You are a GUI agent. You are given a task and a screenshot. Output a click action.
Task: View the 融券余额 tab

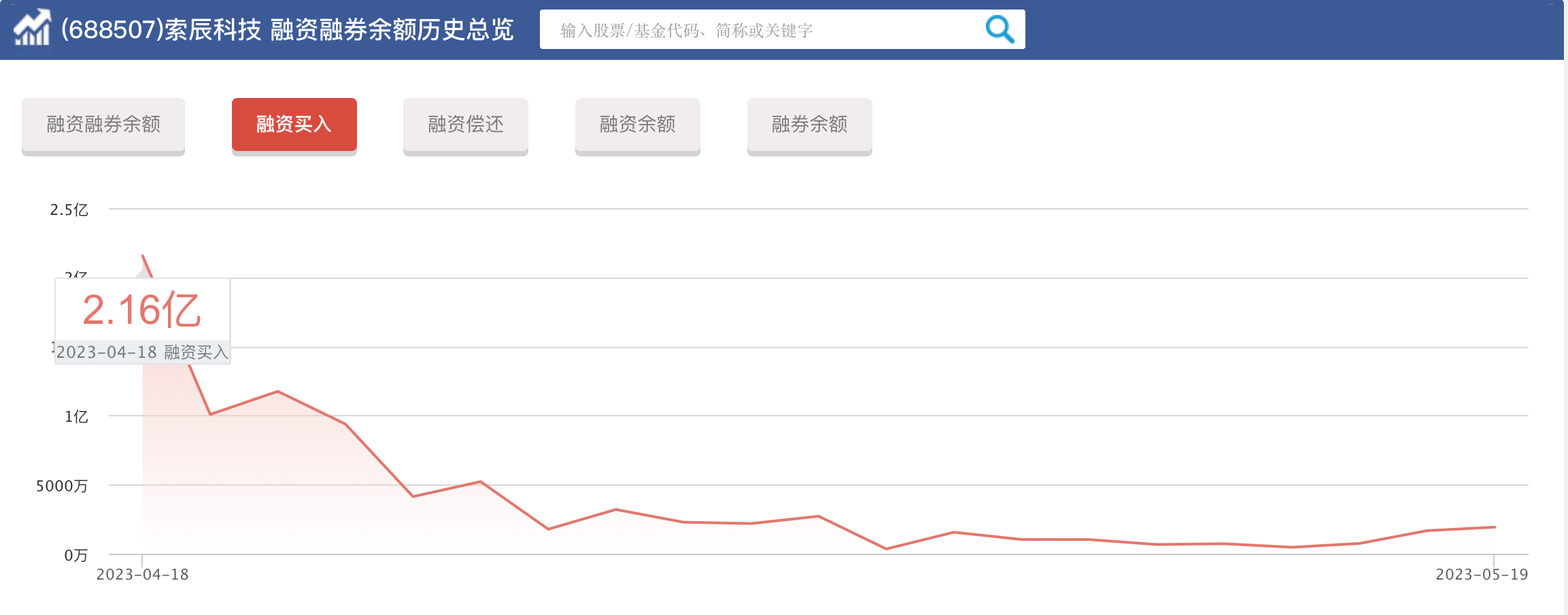[809, 124]
